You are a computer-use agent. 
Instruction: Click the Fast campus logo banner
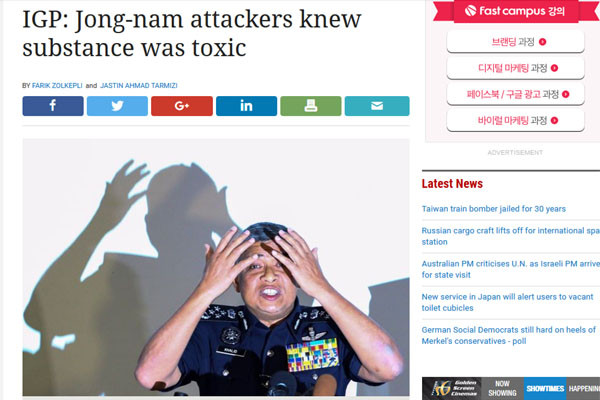point(515,11)
